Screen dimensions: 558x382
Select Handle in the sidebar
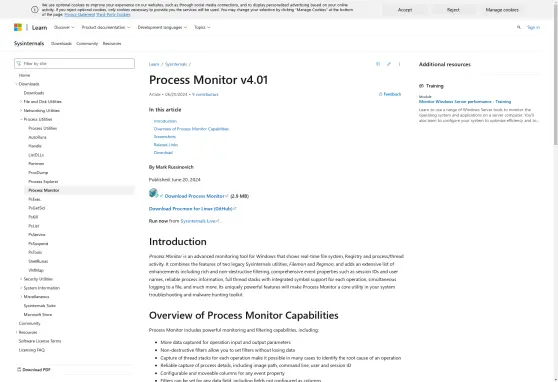coord(35,146)
